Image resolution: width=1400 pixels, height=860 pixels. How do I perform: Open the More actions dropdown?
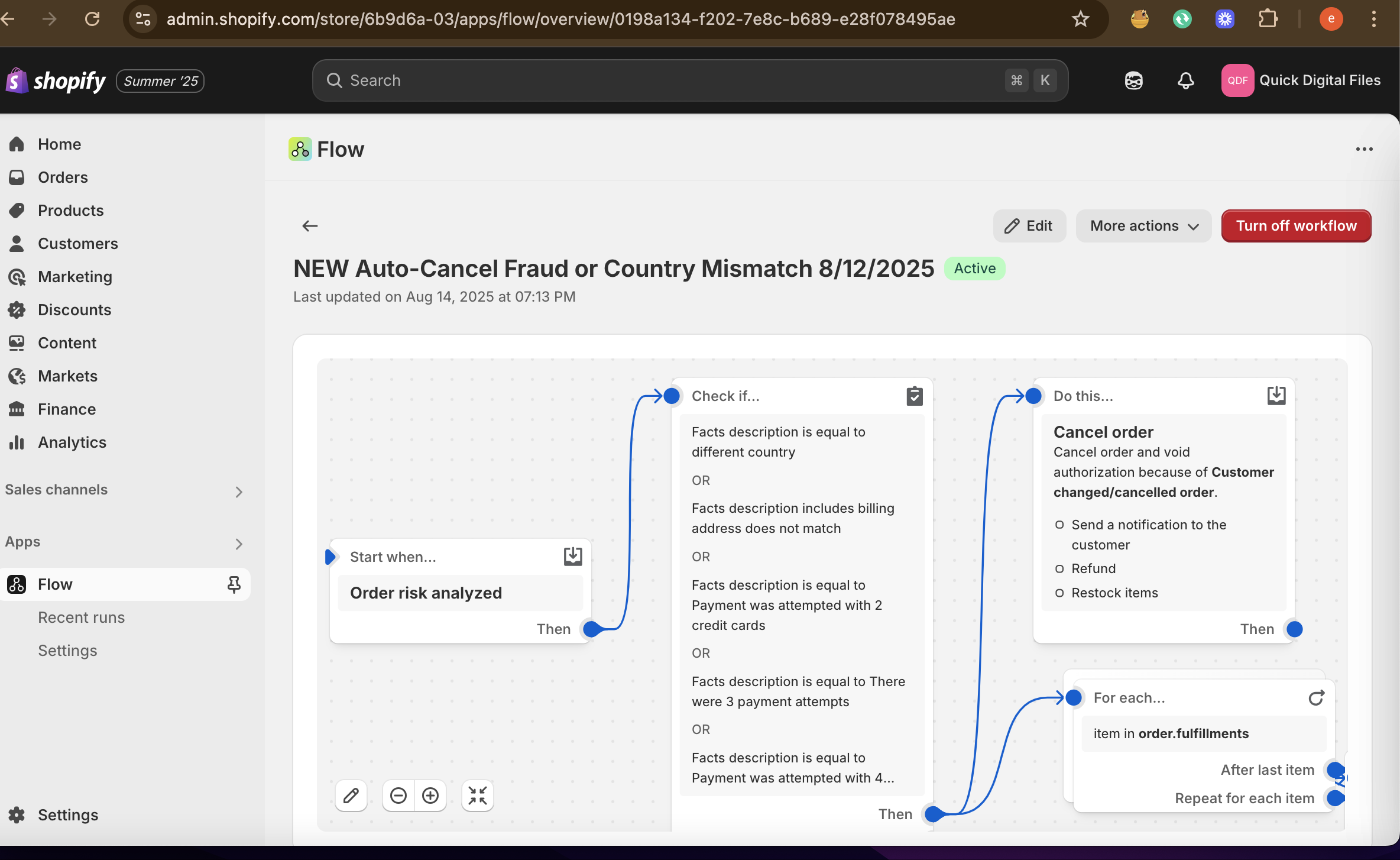coord(1143,226)
